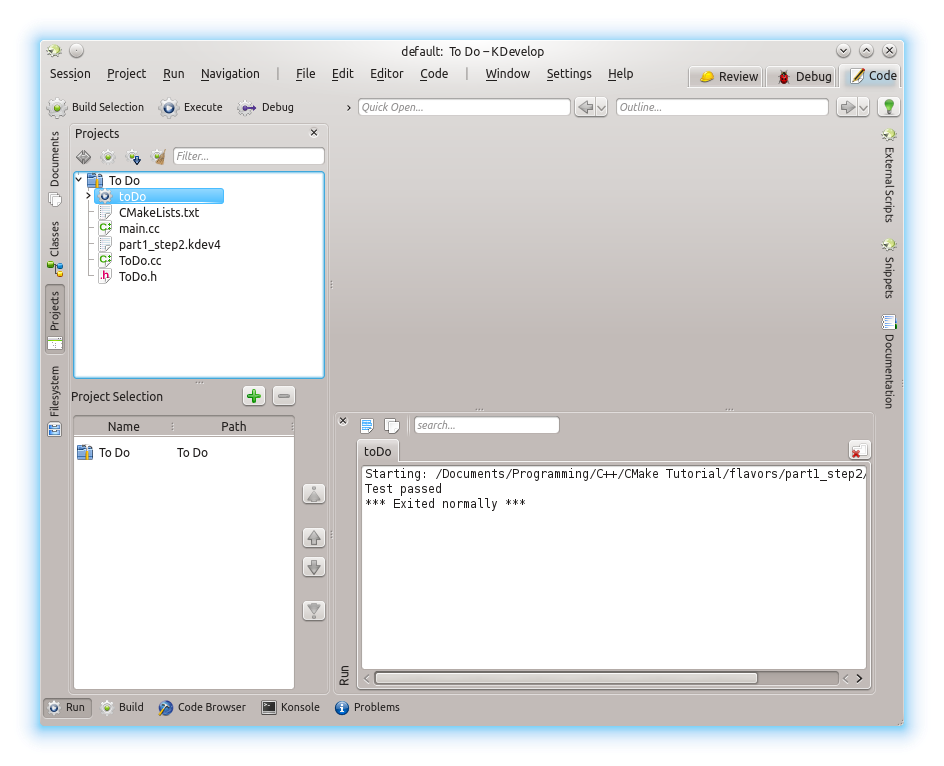Select the toDo output tab

click(x=377, y=452)
